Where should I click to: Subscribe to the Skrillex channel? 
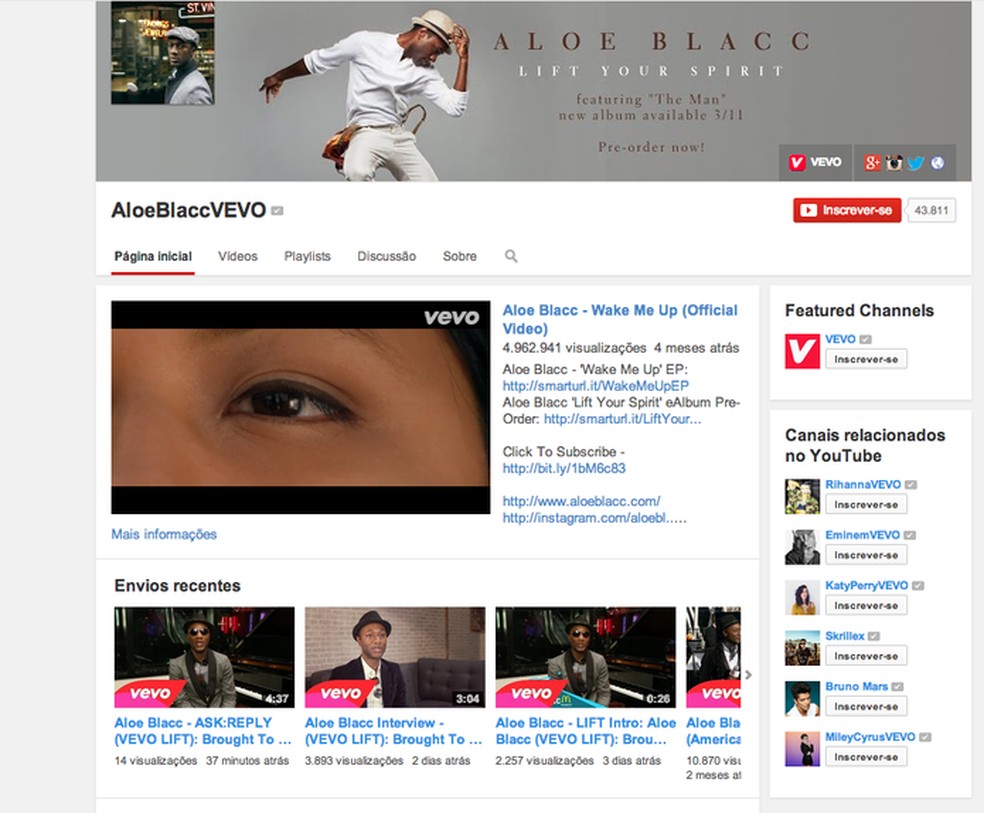click(866, 656)
